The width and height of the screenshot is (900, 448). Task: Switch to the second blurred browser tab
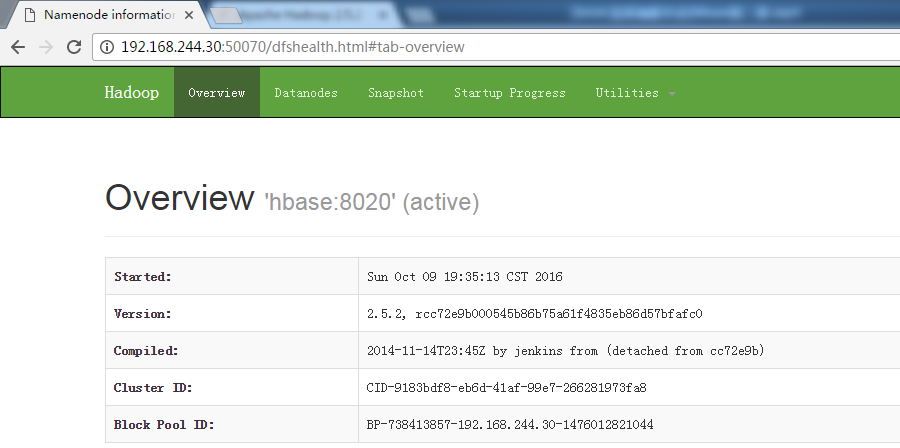click(x=300, y=15)
